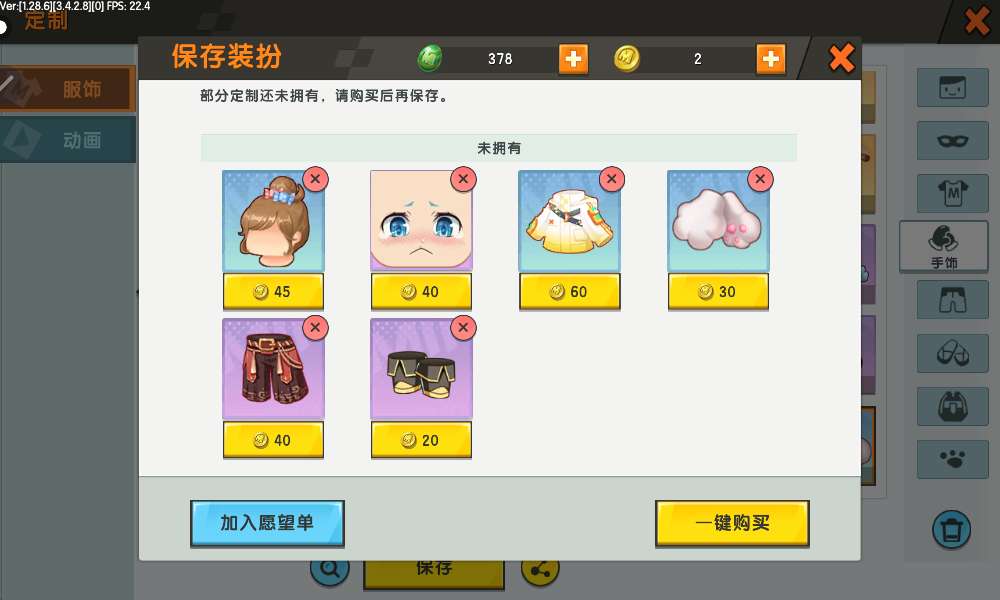Buy the hairstyle for 45 coins
1000x600 pixels.
[x=273, y=291]
